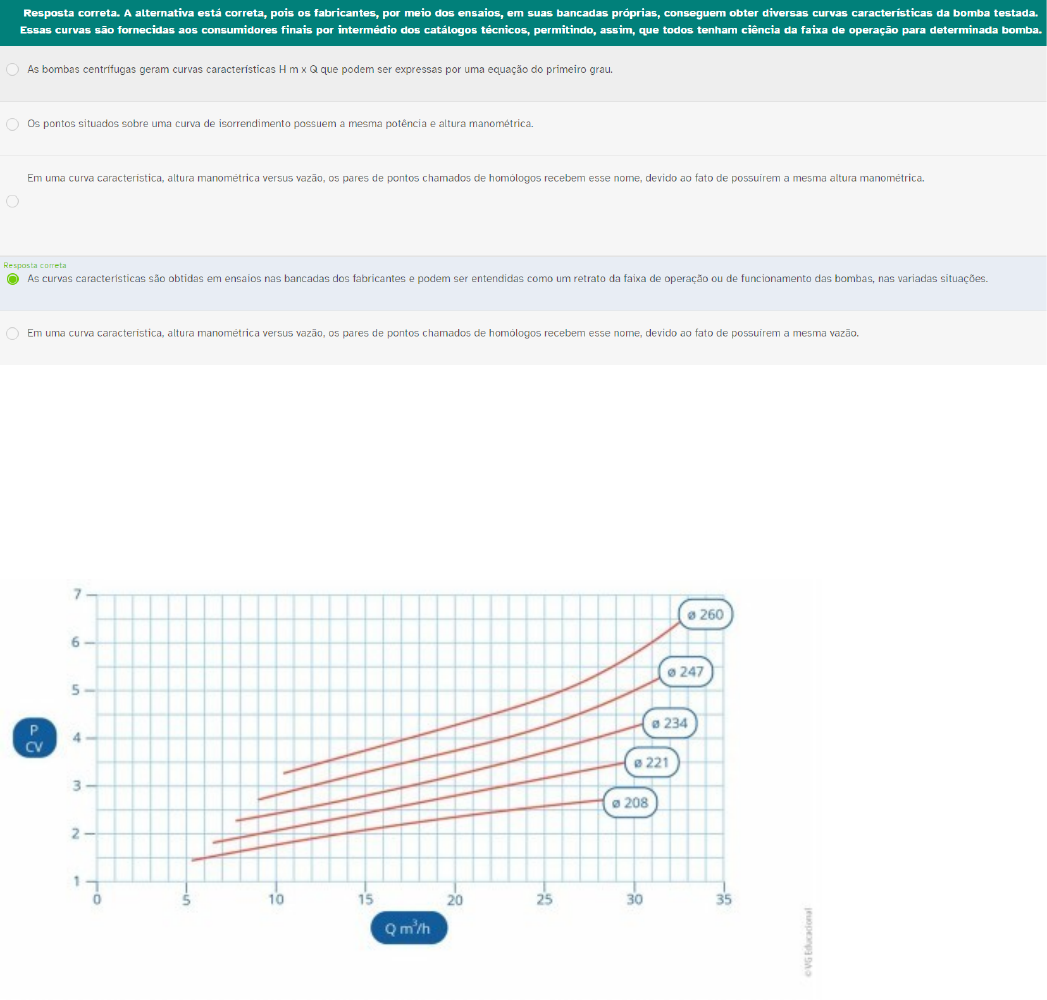Click the ø 234 curve label
1047x1000 pixels.
point(669,723)
